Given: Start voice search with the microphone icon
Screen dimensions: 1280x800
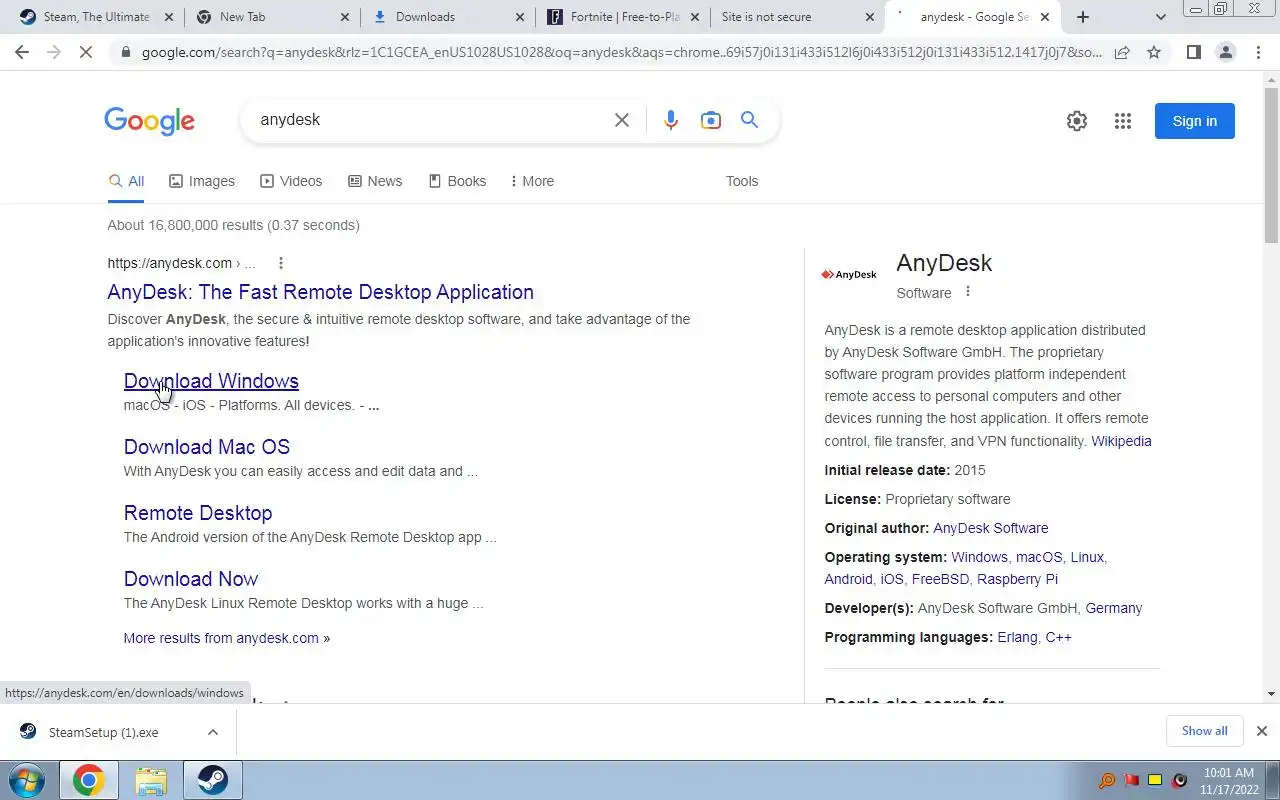Looking at the screenshot, I should (670, 120).
